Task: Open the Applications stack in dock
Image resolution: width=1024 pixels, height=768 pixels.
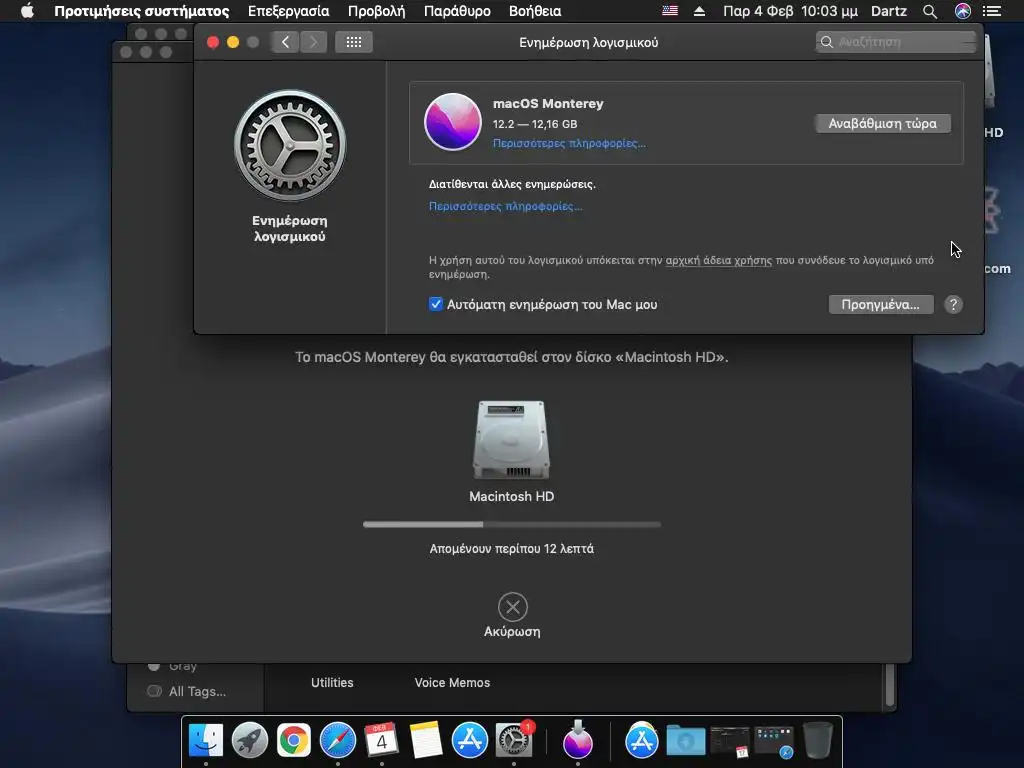Action: tap(641, 741)
